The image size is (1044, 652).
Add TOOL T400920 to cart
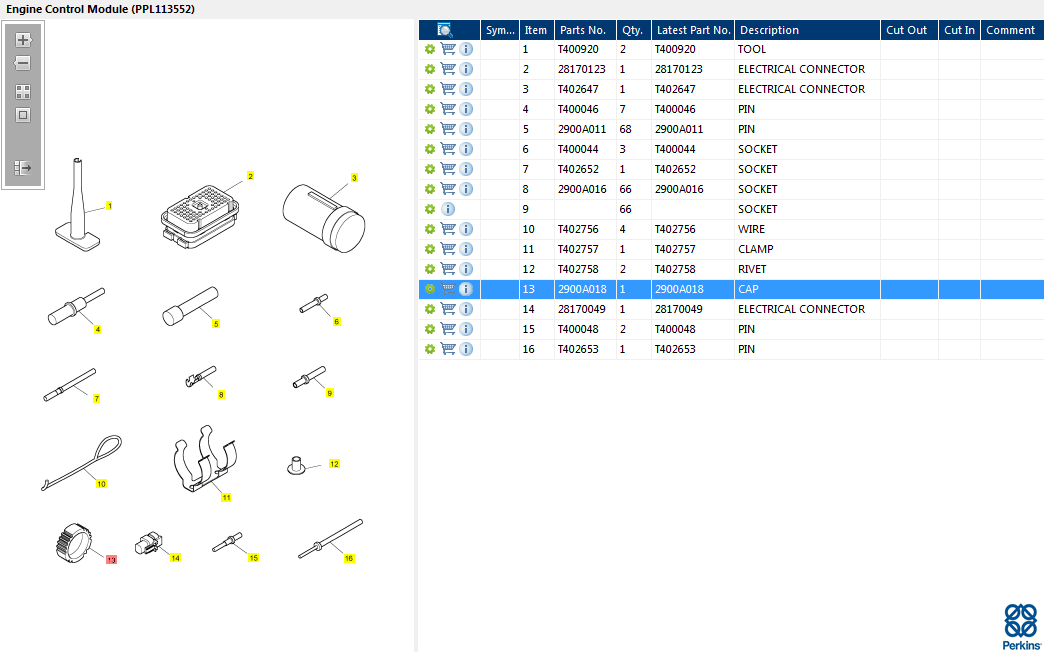pyautogui.click(x=448, y=49)
